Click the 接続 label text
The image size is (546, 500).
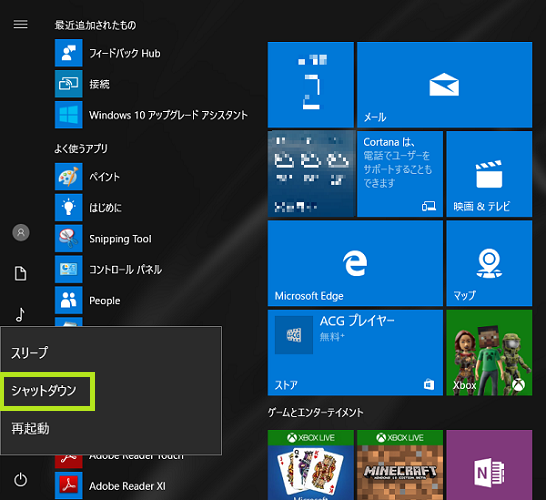click(x=99, y=84)
